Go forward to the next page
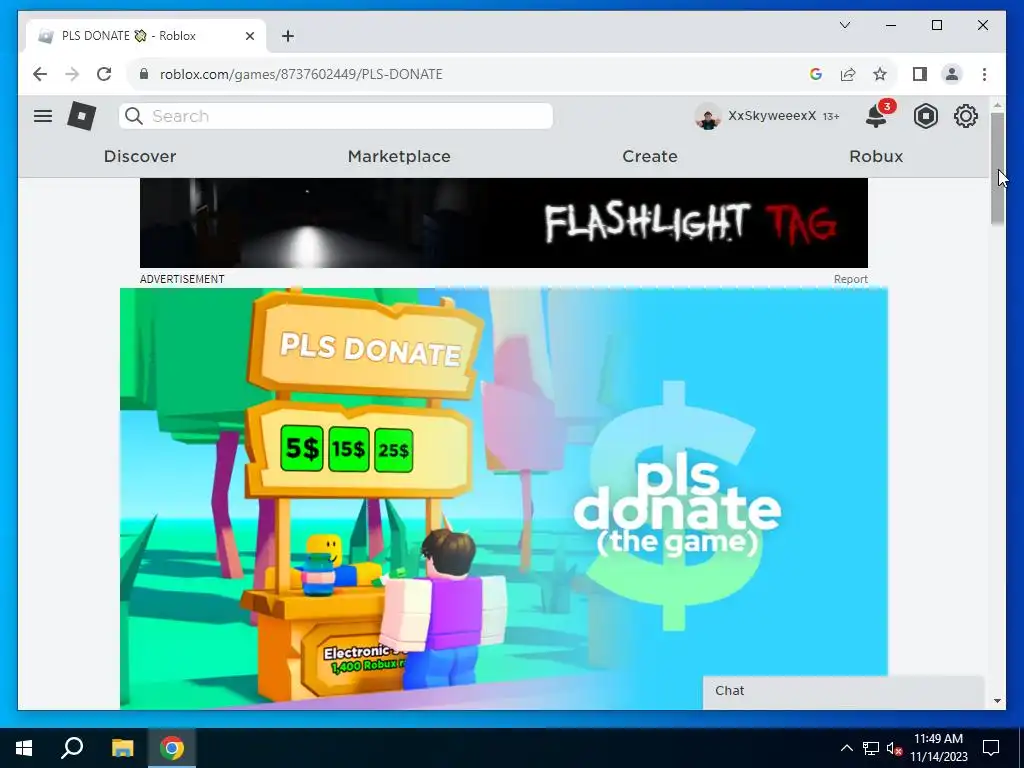This screenshot has height=768, width=1024. (72, 74)
